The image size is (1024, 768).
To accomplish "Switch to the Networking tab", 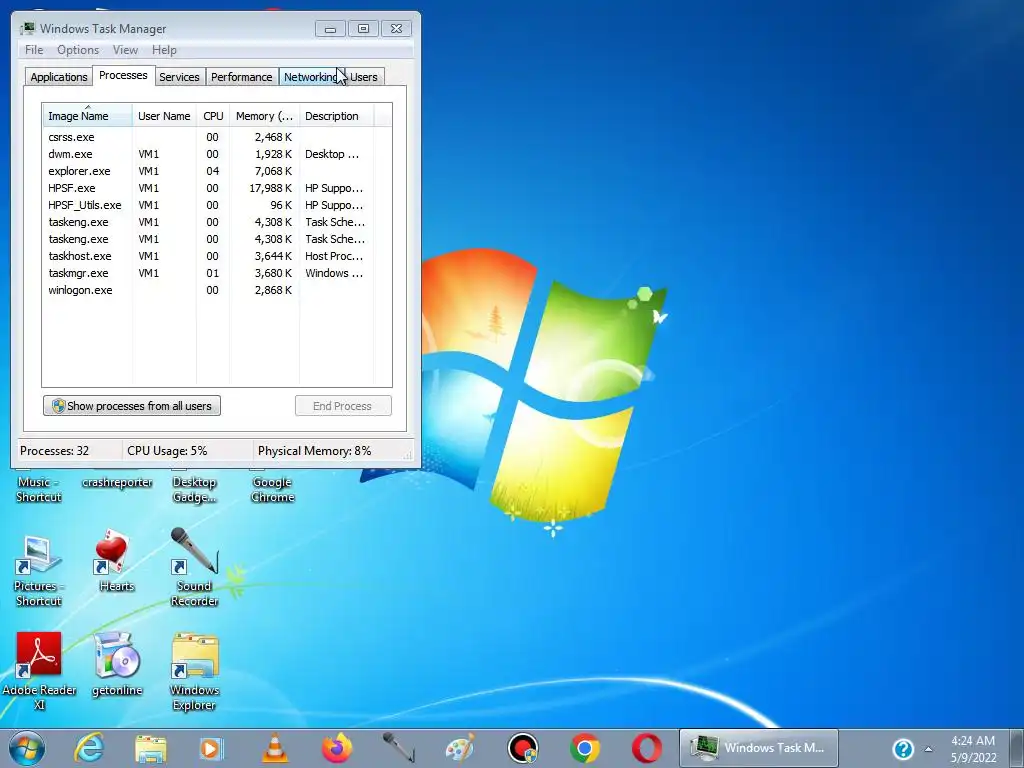I will click(x=311, y=76).
